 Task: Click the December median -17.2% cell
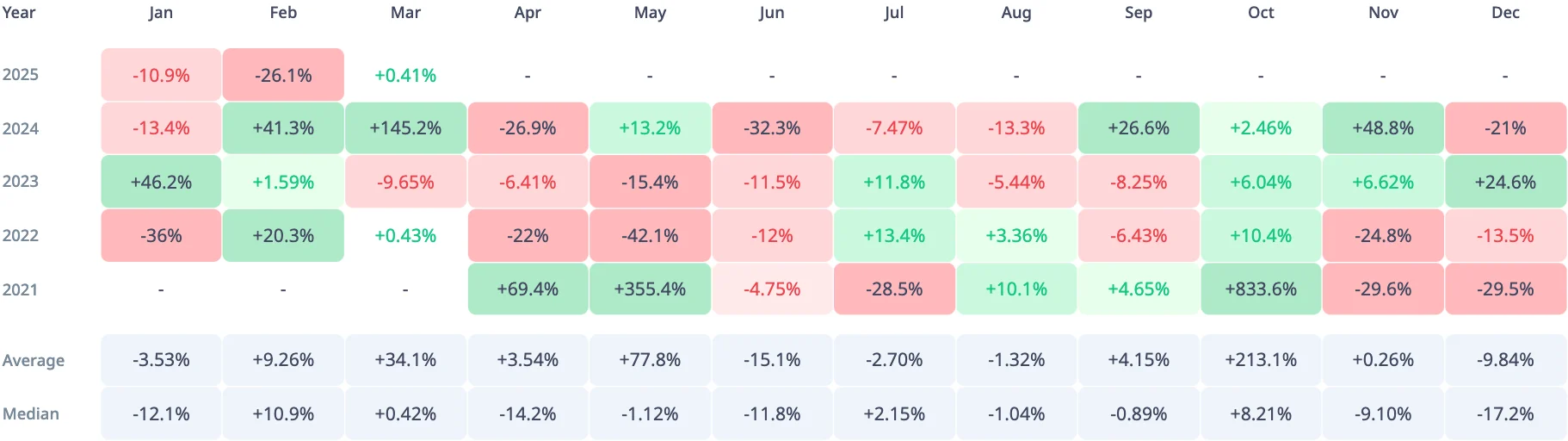1505,414
